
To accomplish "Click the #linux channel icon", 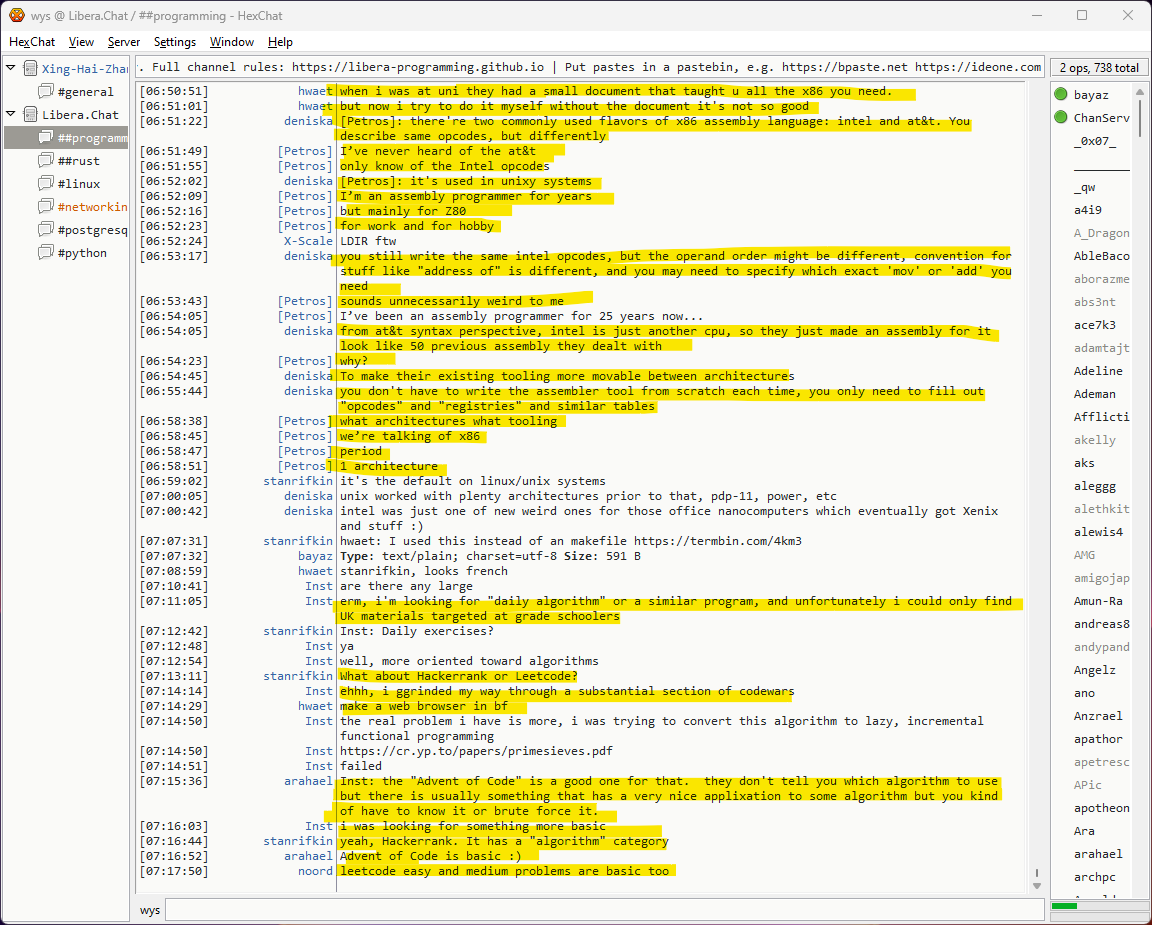I will tap(46, 184).
